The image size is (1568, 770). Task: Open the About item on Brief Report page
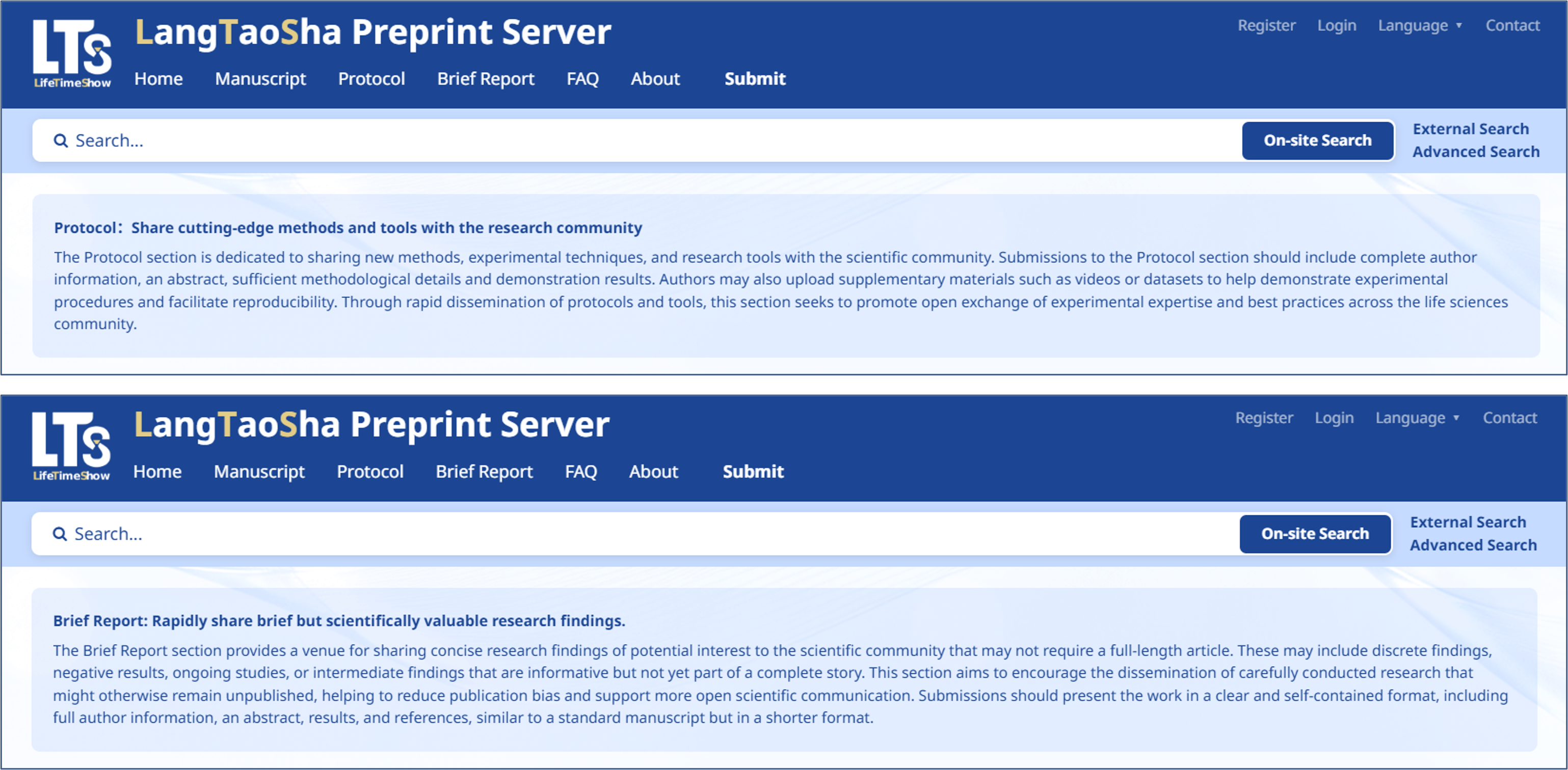(x=653, y=472)
